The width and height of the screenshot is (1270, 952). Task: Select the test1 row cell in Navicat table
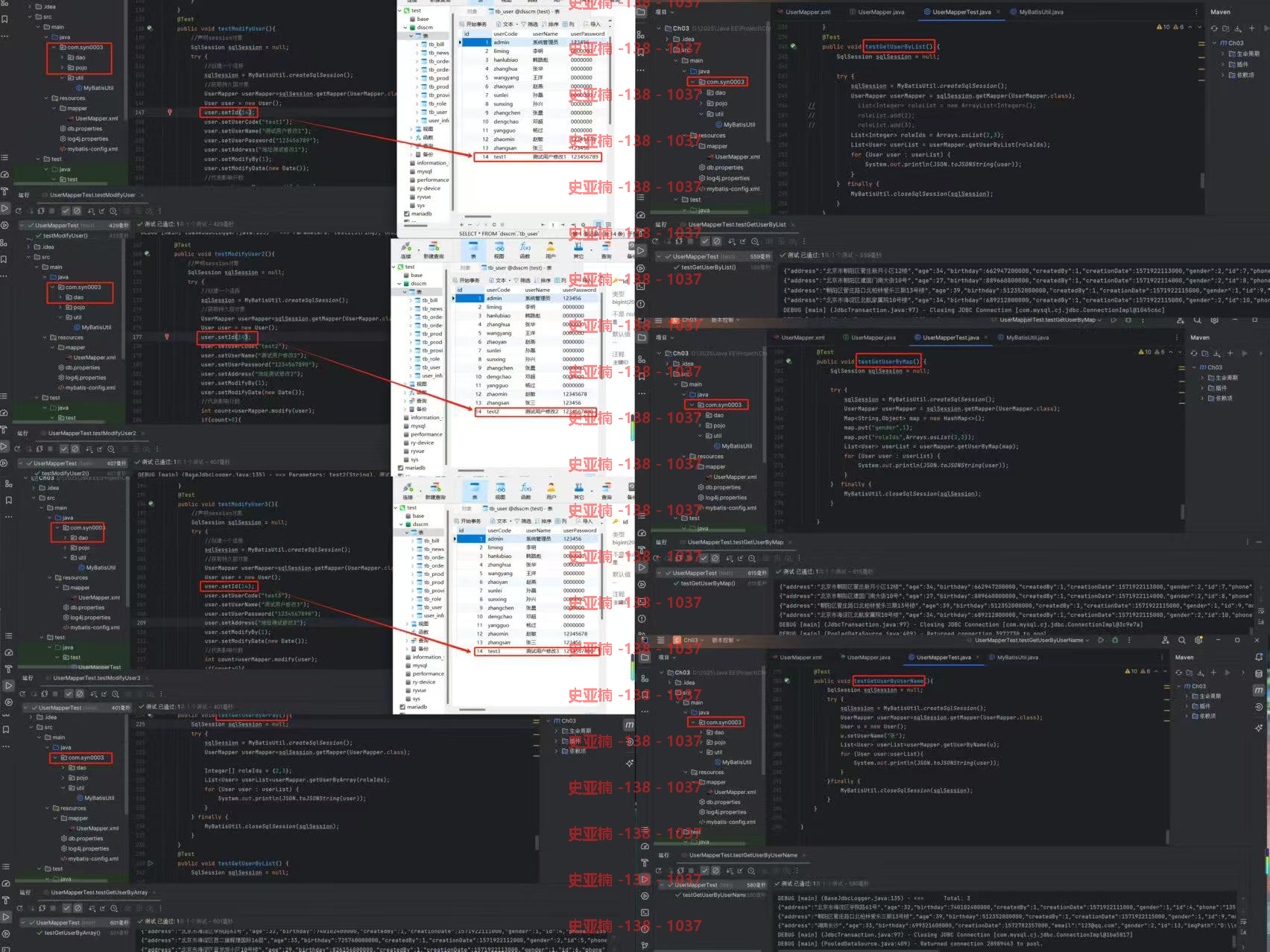tap(499, 156)
